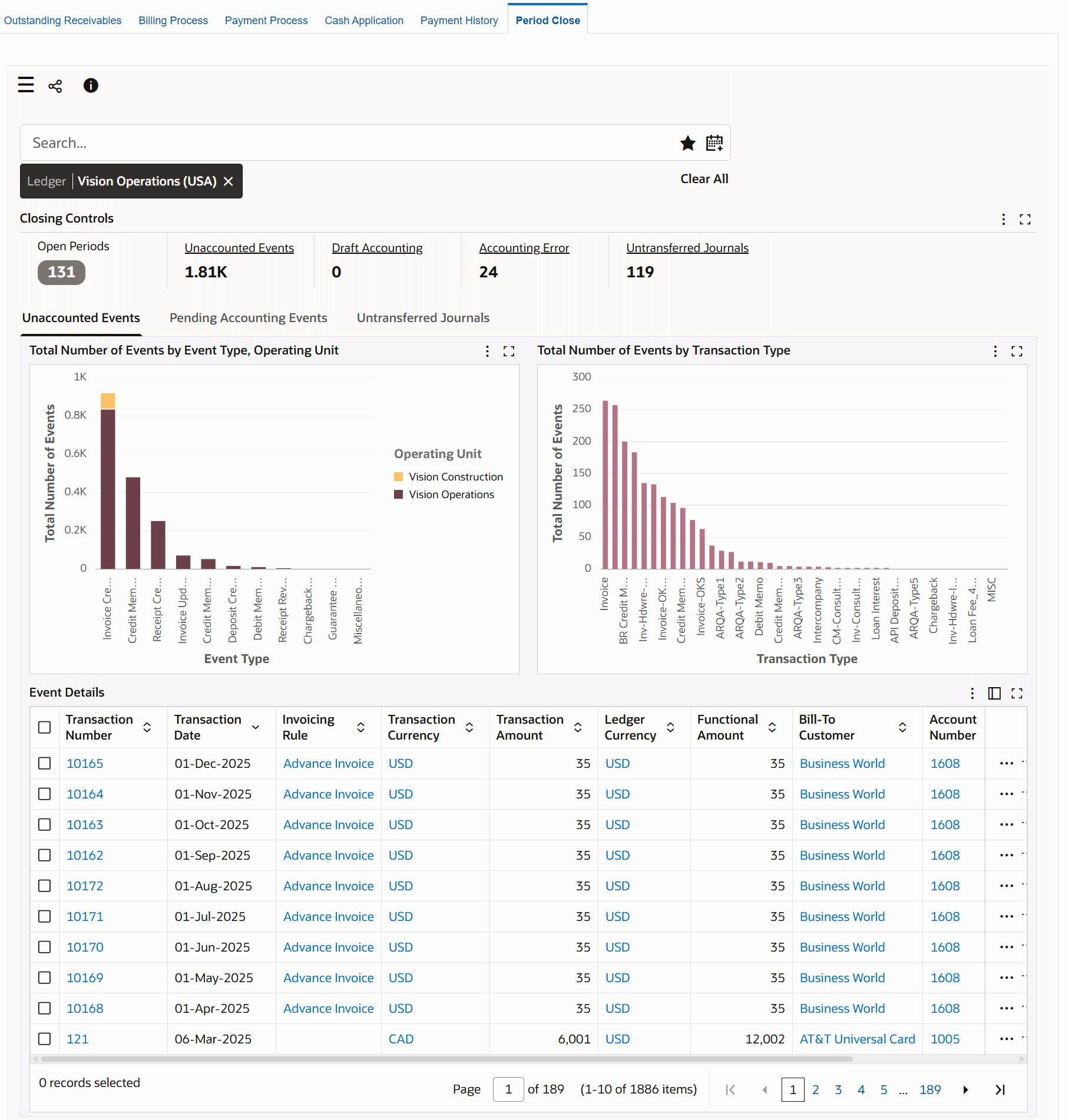Expand Events by Transaction Type chart fullscreen

click(x=1017, y=352)
